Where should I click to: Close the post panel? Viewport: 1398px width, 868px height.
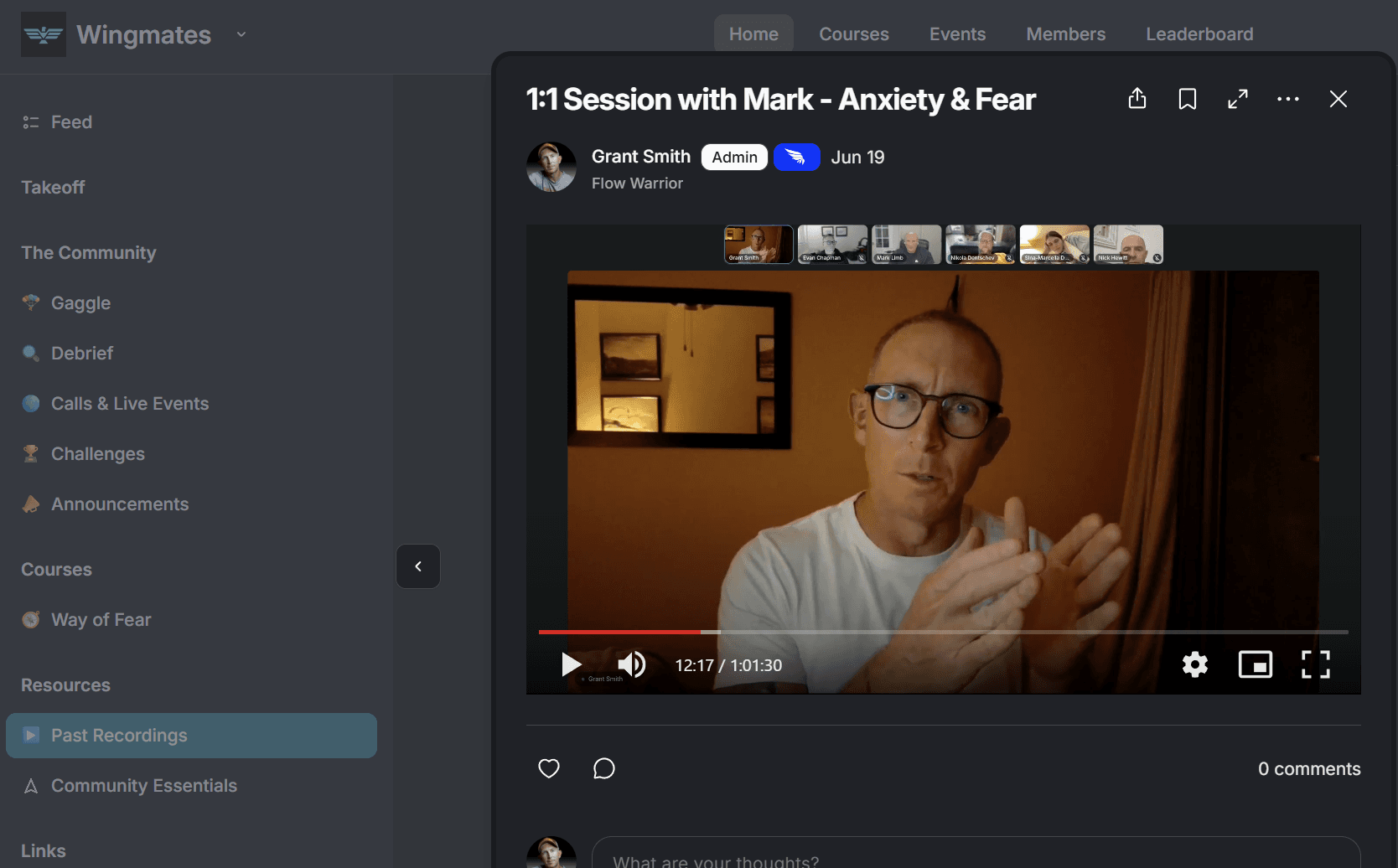(x=1338, y=99)
